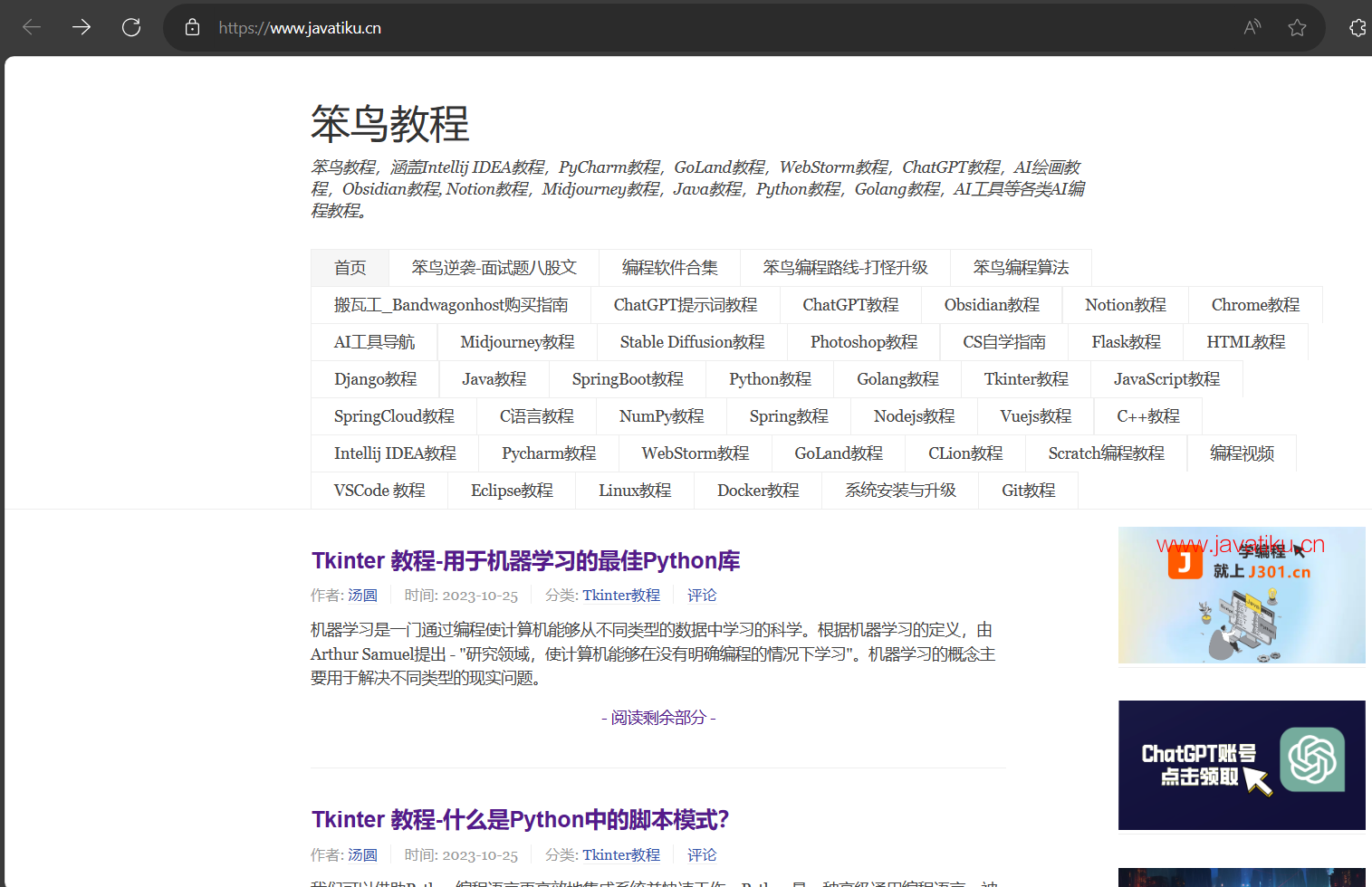Open 系统安装与升级 menu item

coord(900,491)
